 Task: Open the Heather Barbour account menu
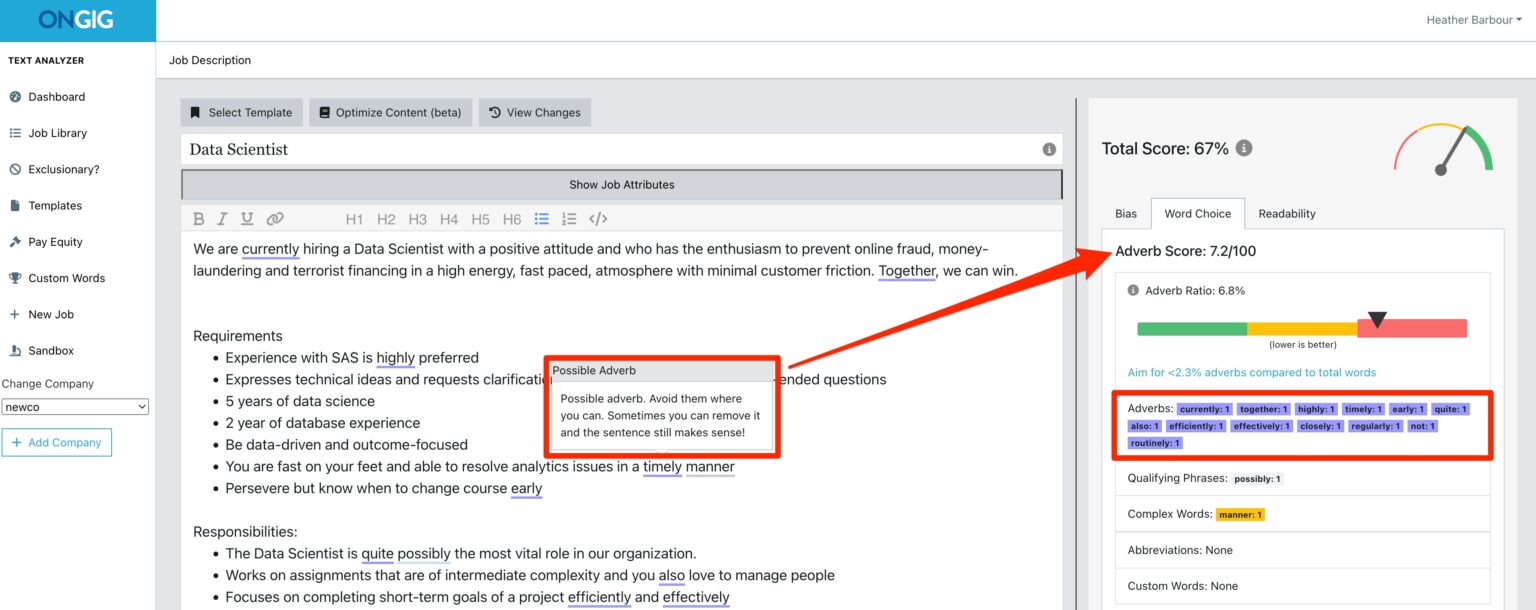(1472, 19)
